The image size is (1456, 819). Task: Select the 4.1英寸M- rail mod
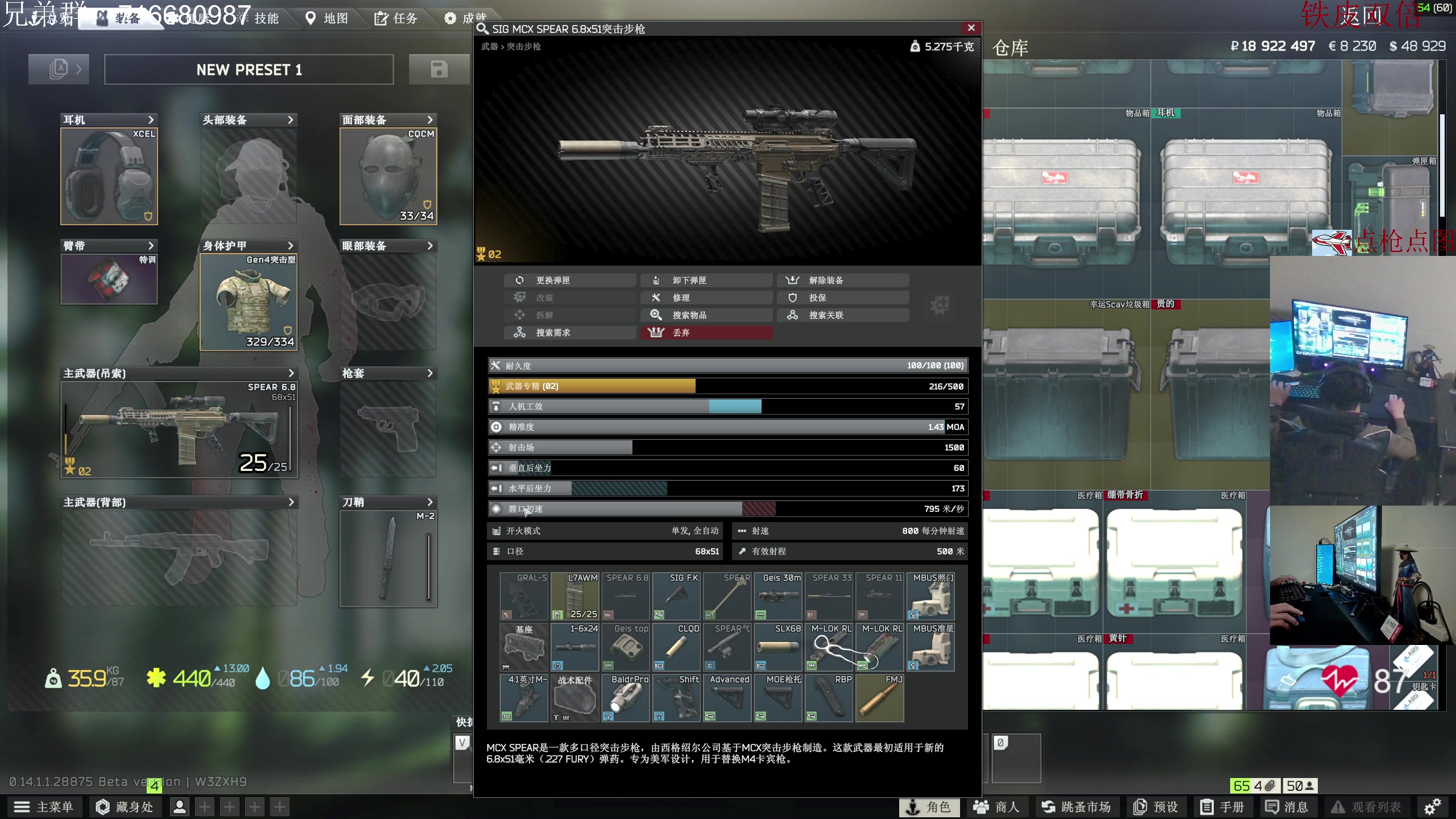(524, 698)
